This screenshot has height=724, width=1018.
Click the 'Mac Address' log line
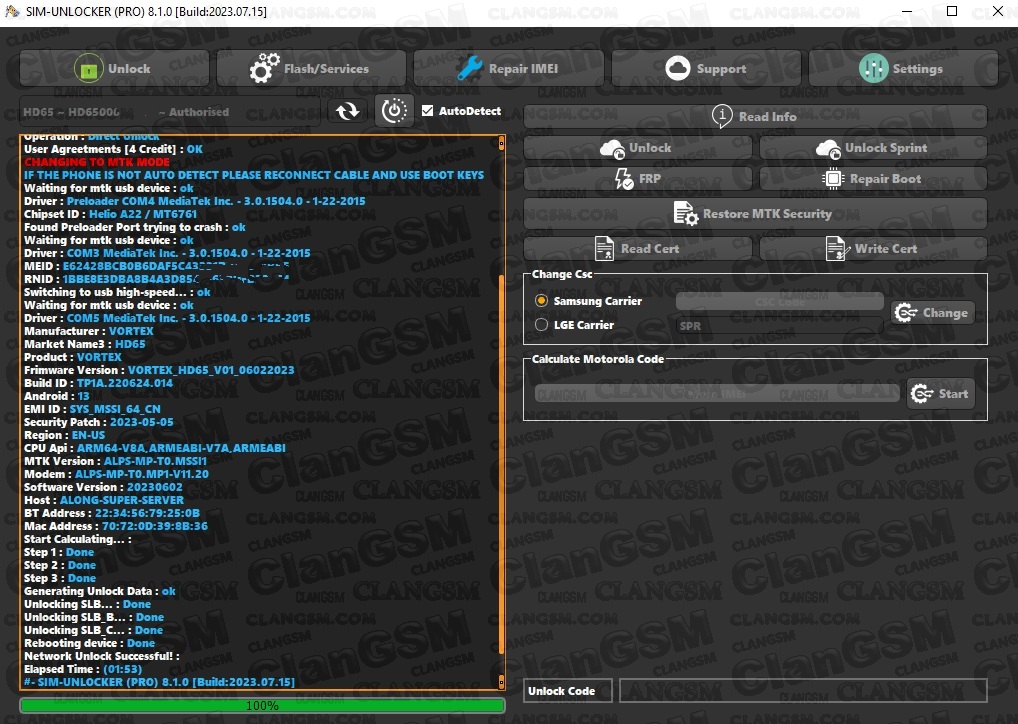[x=116, y=526]
